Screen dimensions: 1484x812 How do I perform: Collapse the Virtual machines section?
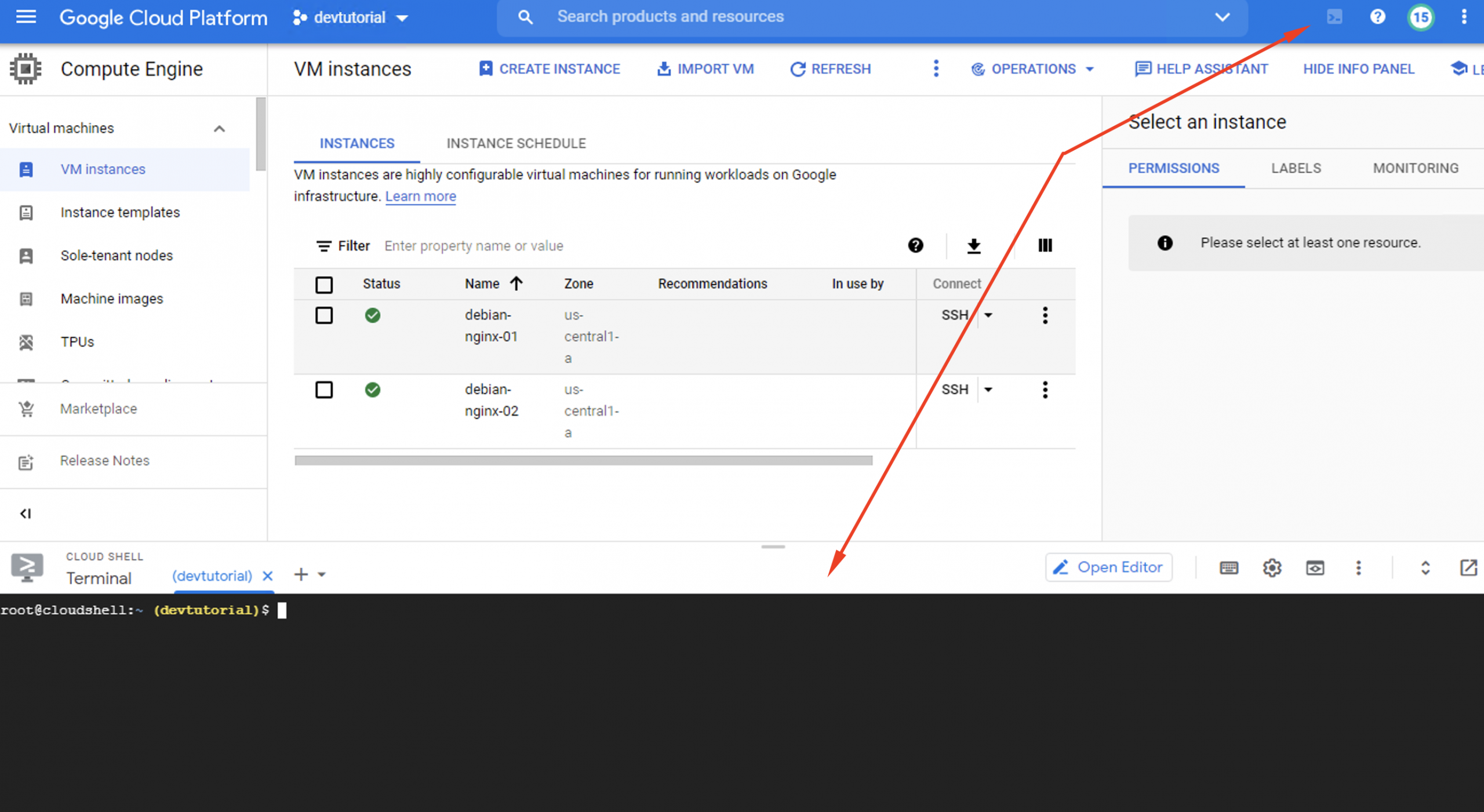pos(219,128)
